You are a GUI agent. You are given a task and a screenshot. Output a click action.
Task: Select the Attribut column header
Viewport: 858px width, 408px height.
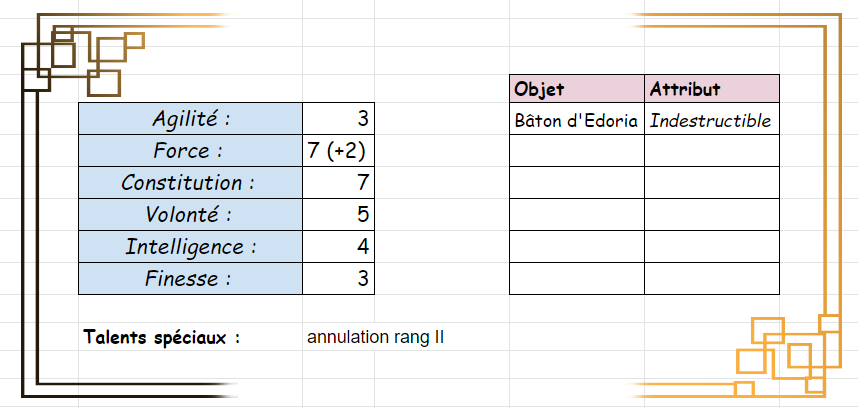pos(711,89)
